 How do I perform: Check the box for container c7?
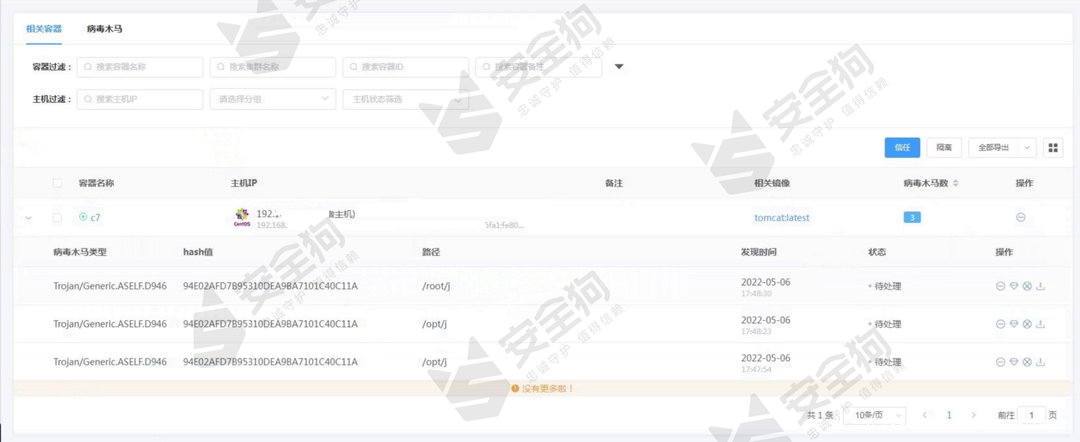click(57, 217)
